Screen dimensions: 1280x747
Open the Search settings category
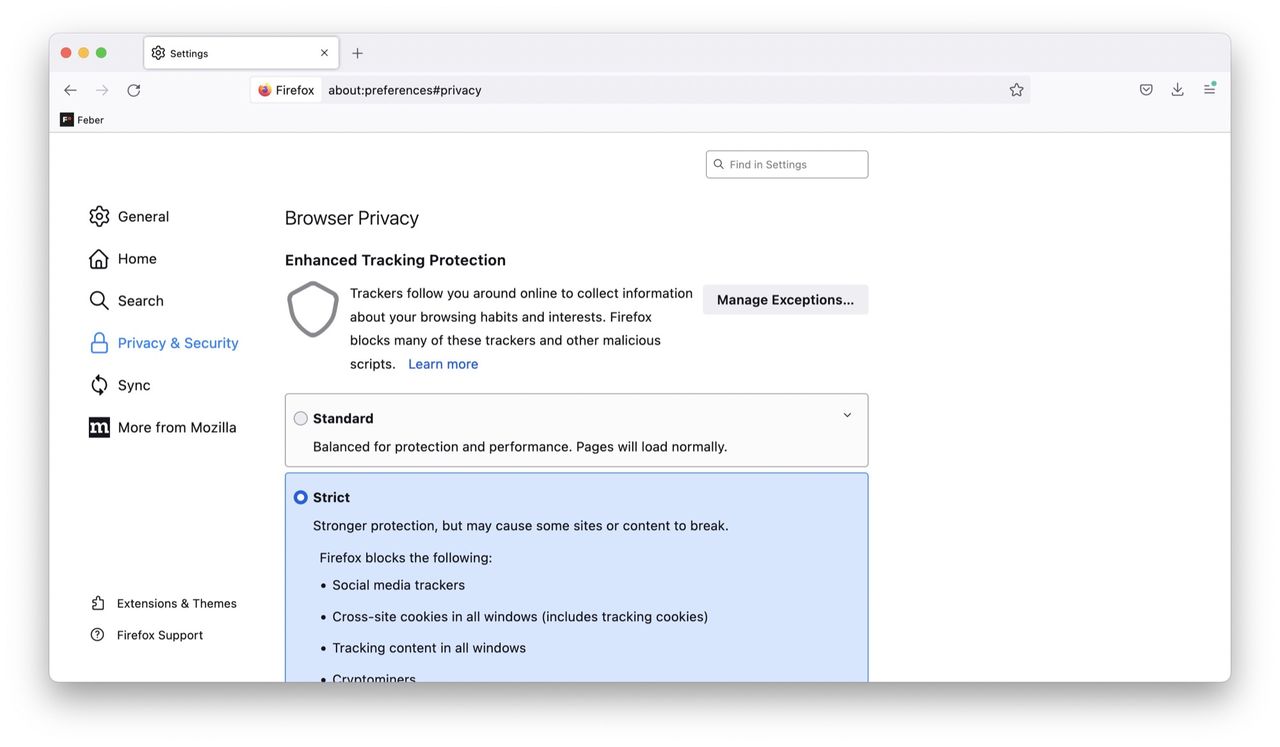click(x=140, y=301)
